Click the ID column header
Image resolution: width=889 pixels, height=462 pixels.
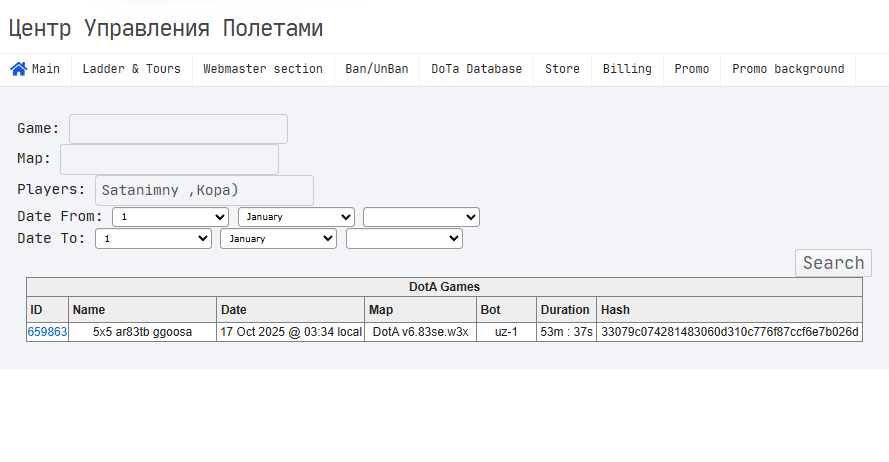click(48, 310)
